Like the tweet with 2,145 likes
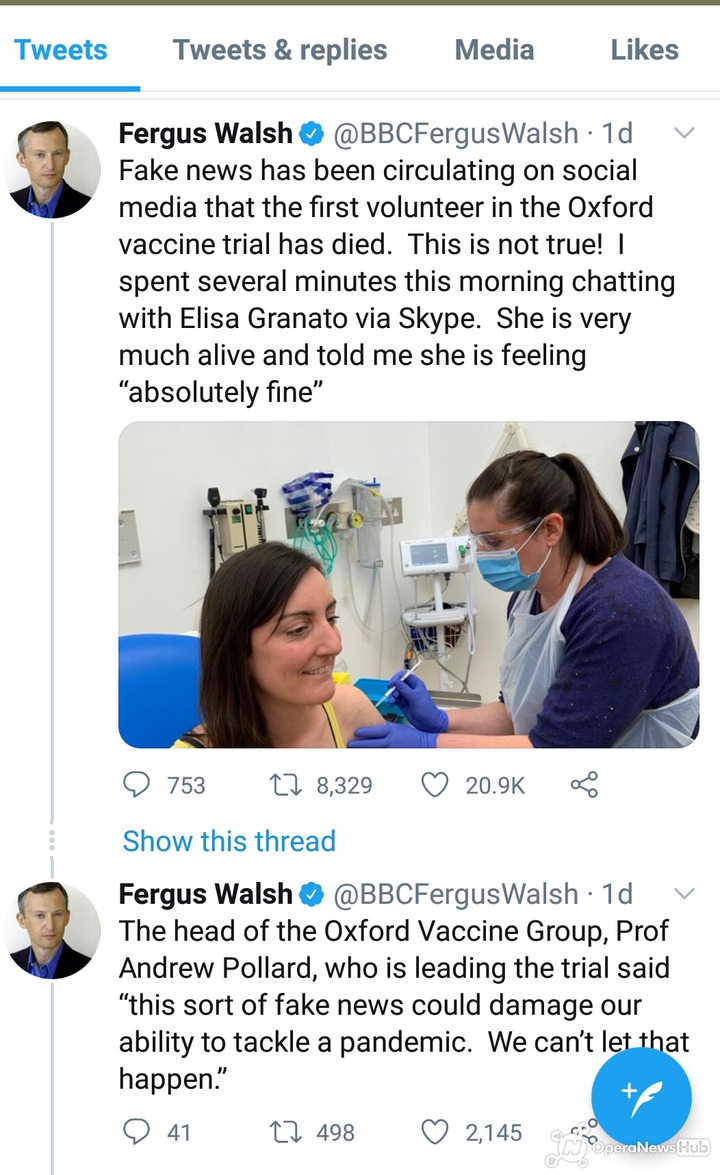This screenshot has height=1175, width=720. [x=434, y=1132]
